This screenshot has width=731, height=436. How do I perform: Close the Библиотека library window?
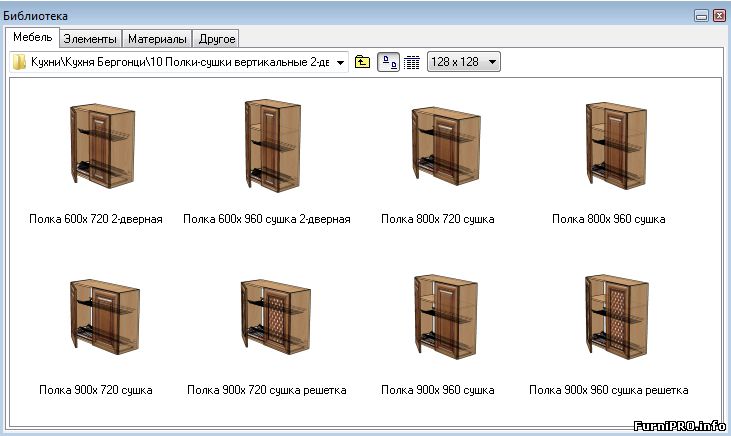tap(718, 16)
